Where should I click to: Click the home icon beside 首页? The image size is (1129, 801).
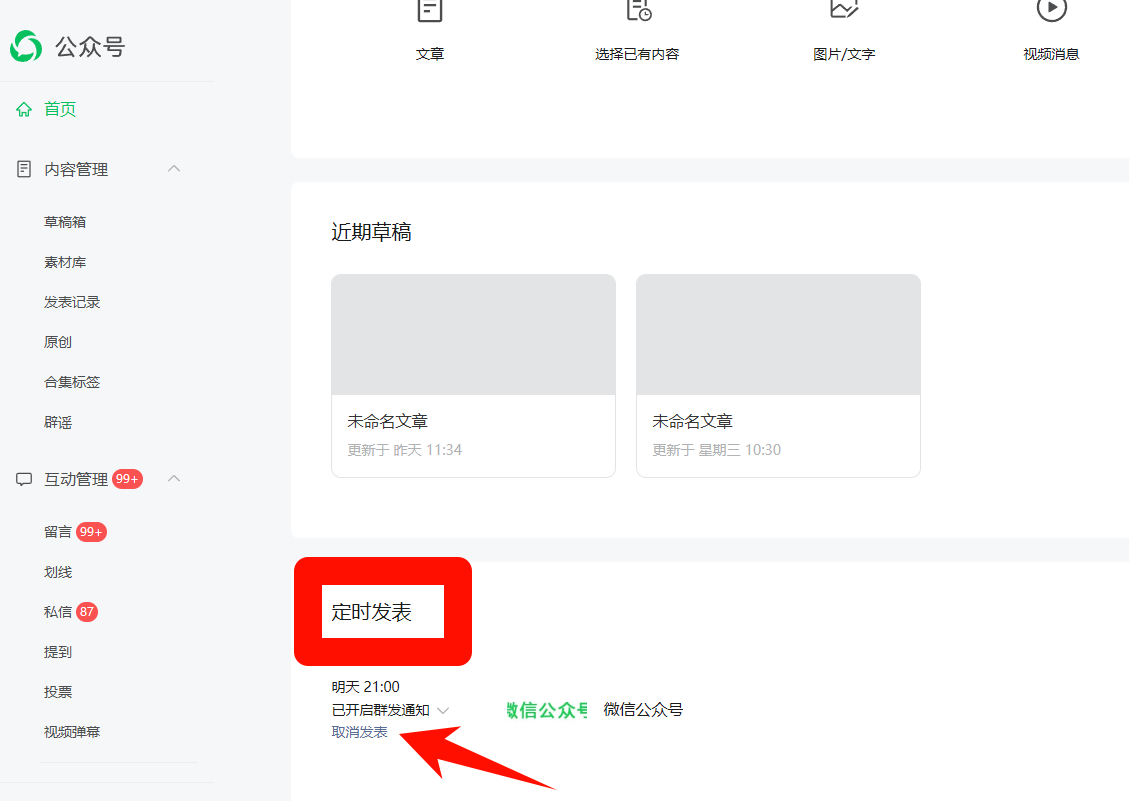click(x=24, y=109)
